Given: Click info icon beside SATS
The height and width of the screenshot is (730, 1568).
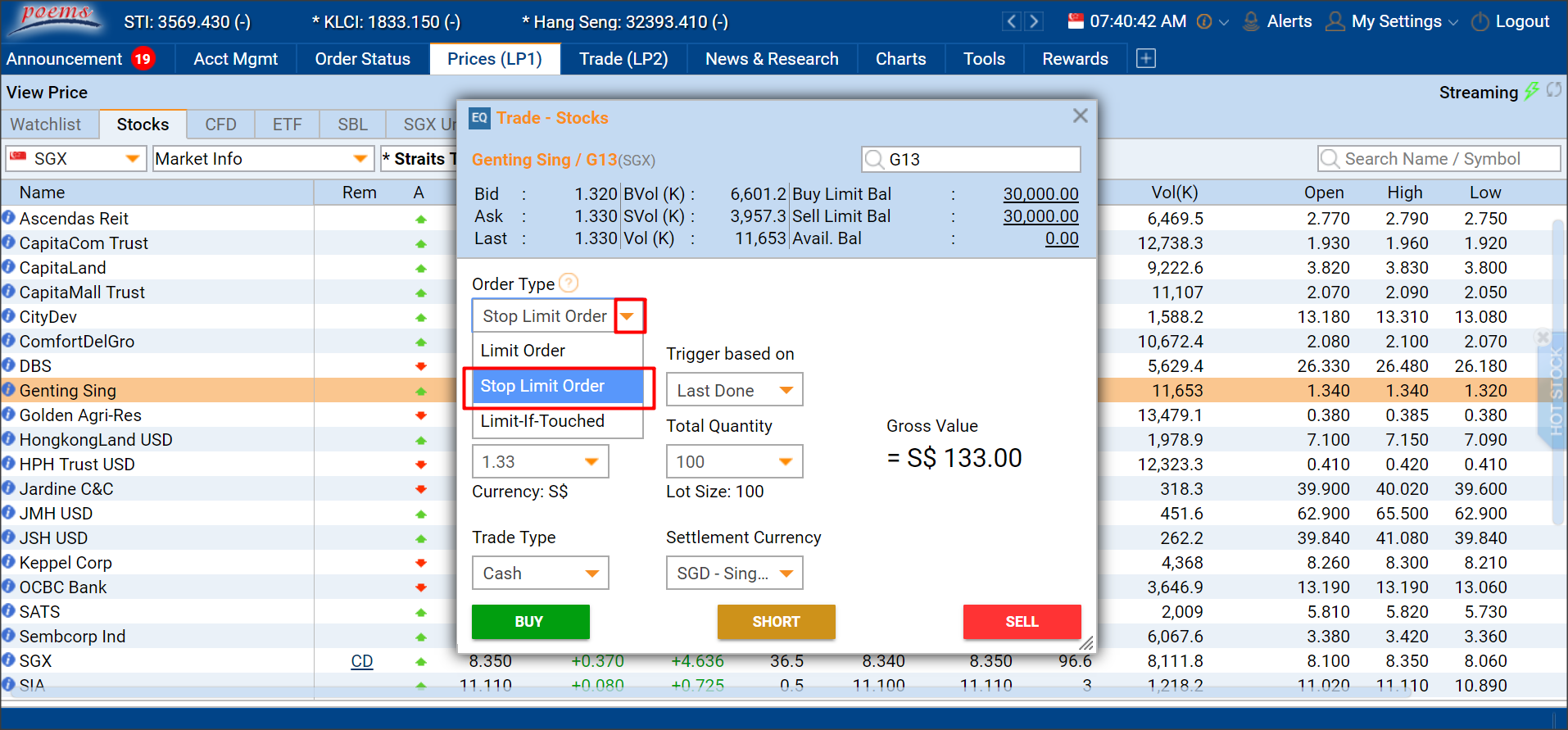Looking at the screenshot, I should (x=8, y=611).
